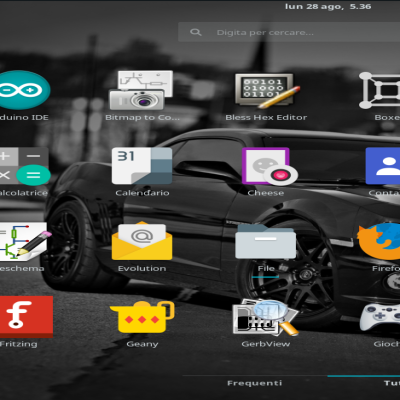
Task: Focus the 'Digita per cercare...' search field
Action: pos(289,32)
